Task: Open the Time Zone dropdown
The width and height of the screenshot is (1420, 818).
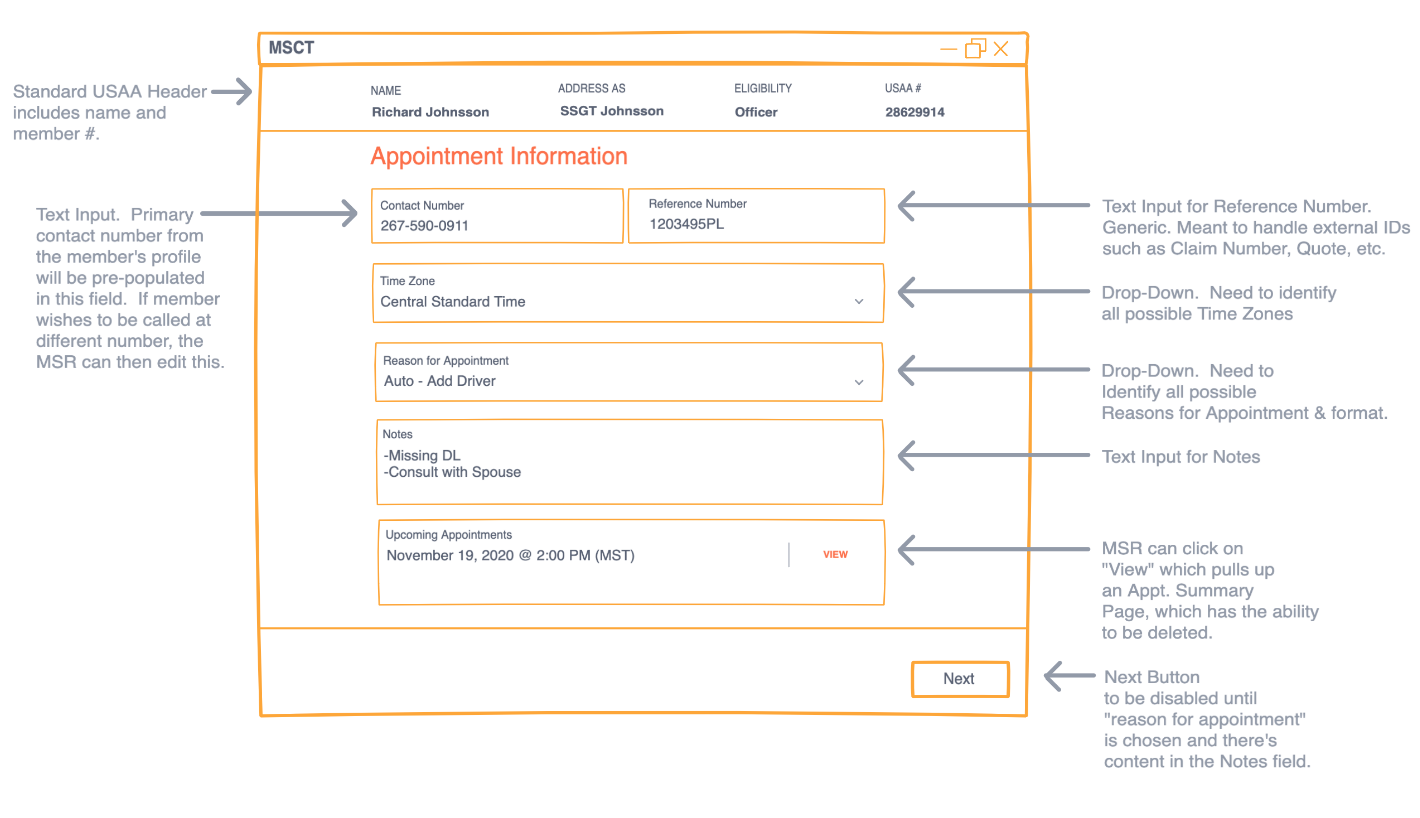Action: tap(628, 293)
